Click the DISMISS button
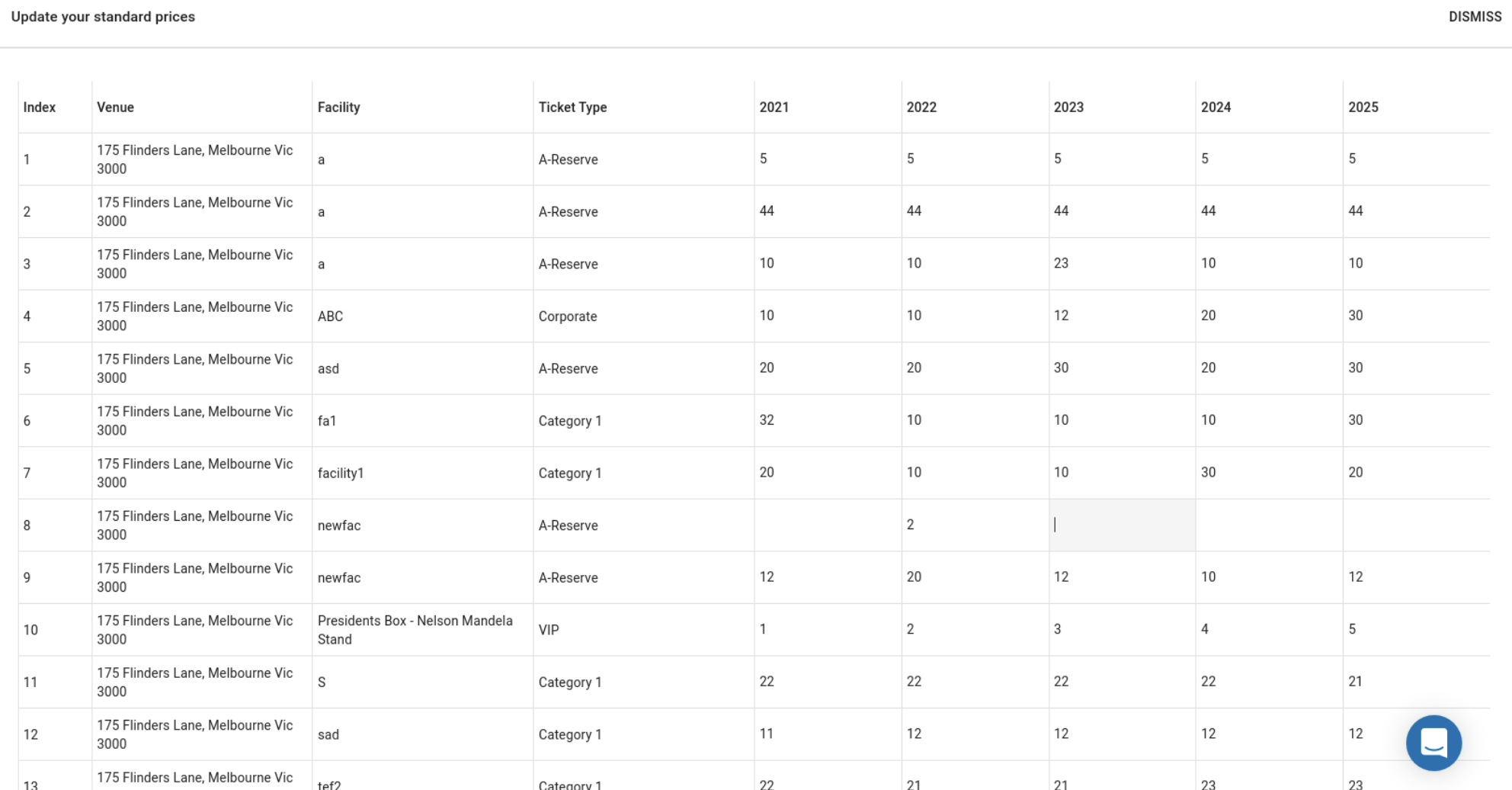The image size is (1512, 790). (1474, 17)
